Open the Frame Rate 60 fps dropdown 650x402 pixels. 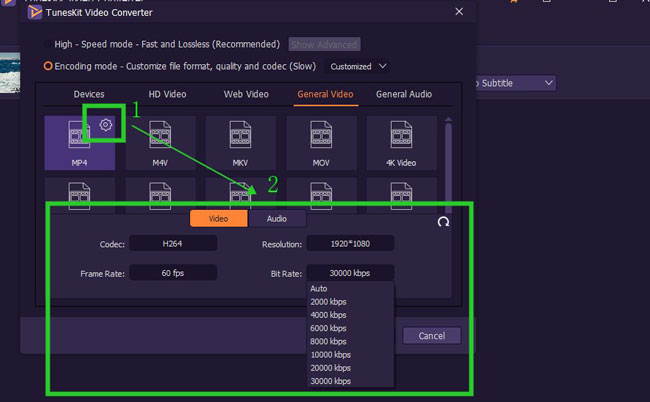click(x=173, y=273)
